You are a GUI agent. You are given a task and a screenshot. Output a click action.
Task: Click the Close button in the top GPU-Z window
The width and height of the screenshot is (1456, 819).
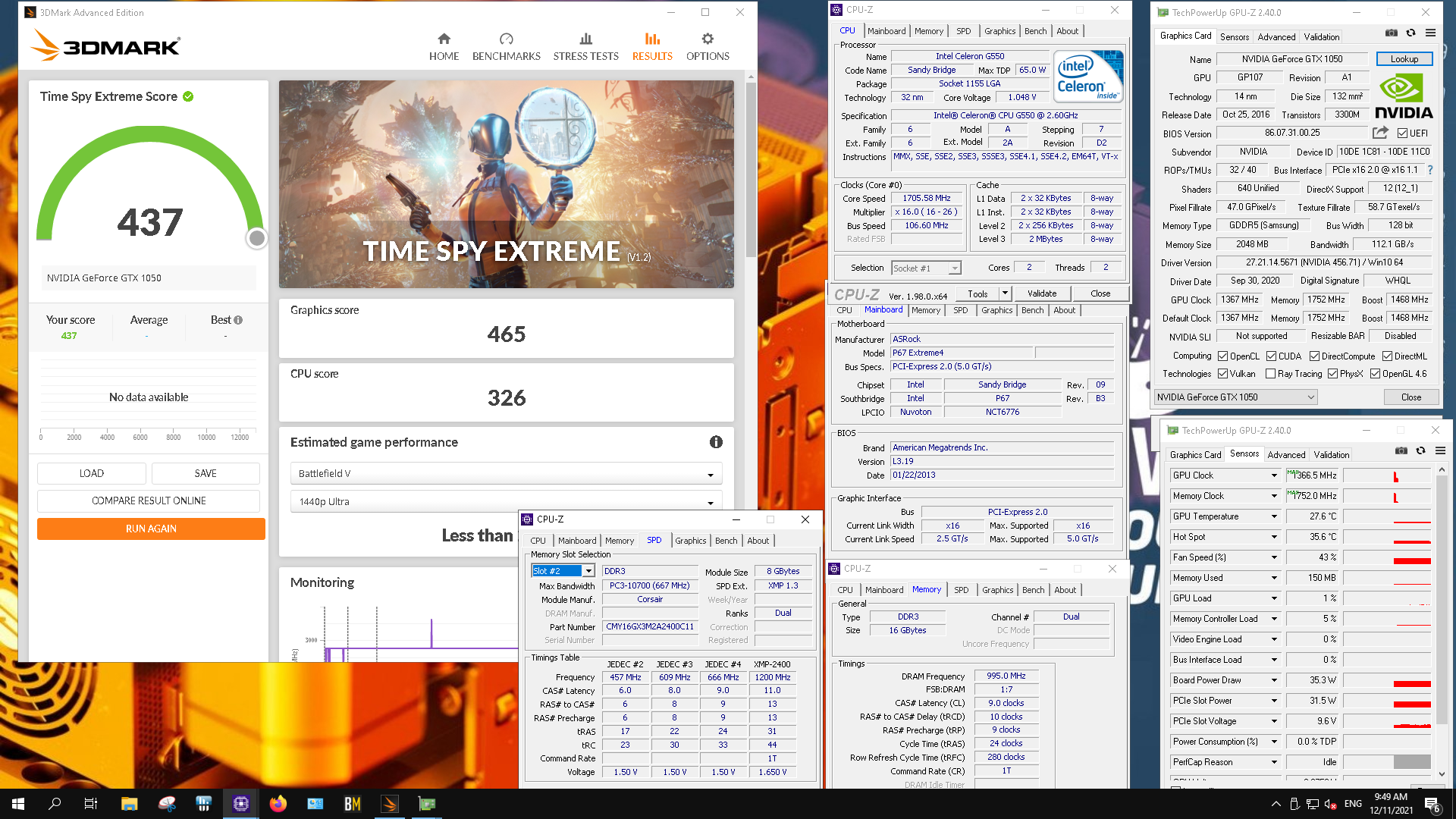coord(1410,397)
